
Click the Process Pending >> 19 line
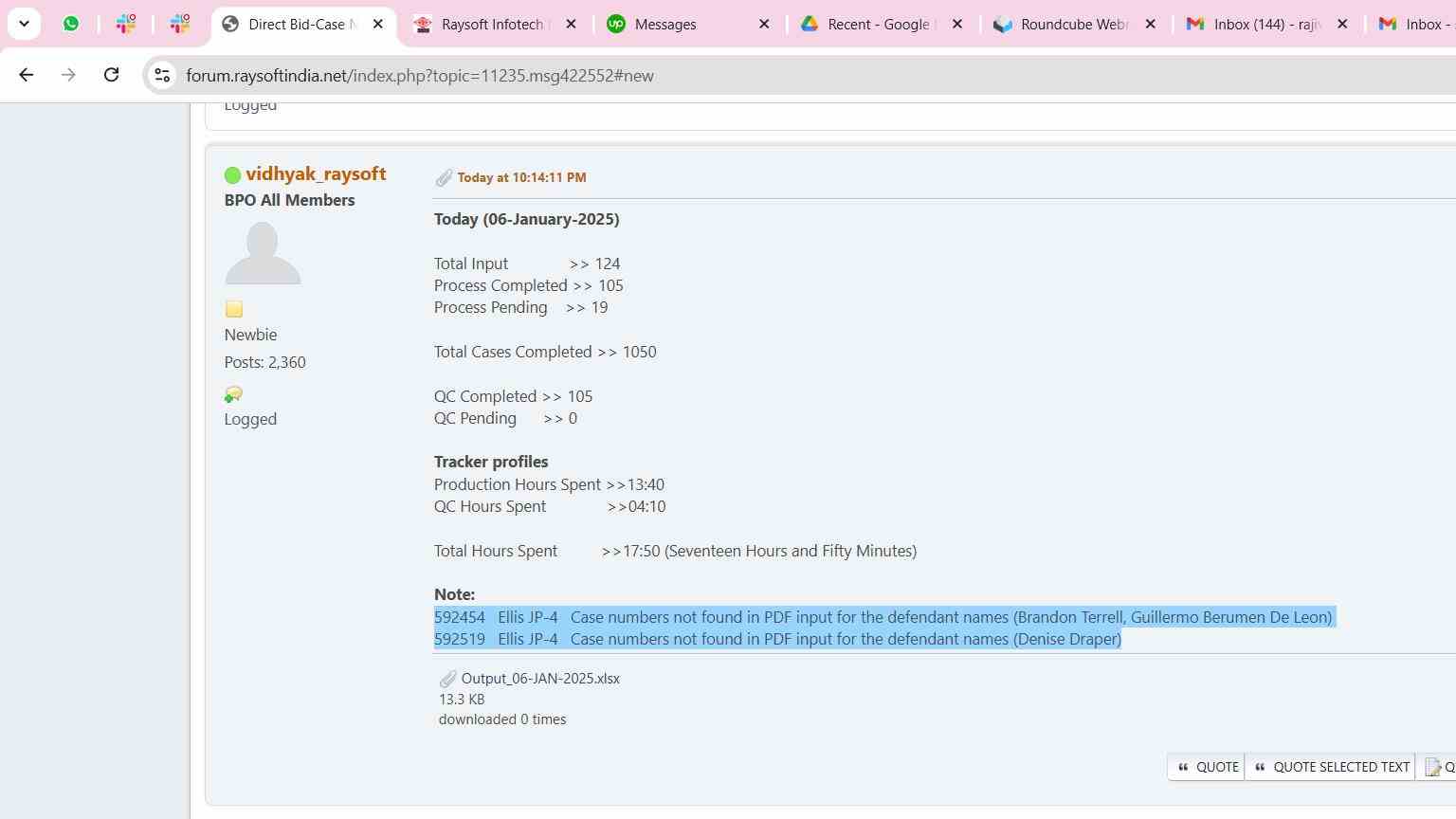click(521, 307)
